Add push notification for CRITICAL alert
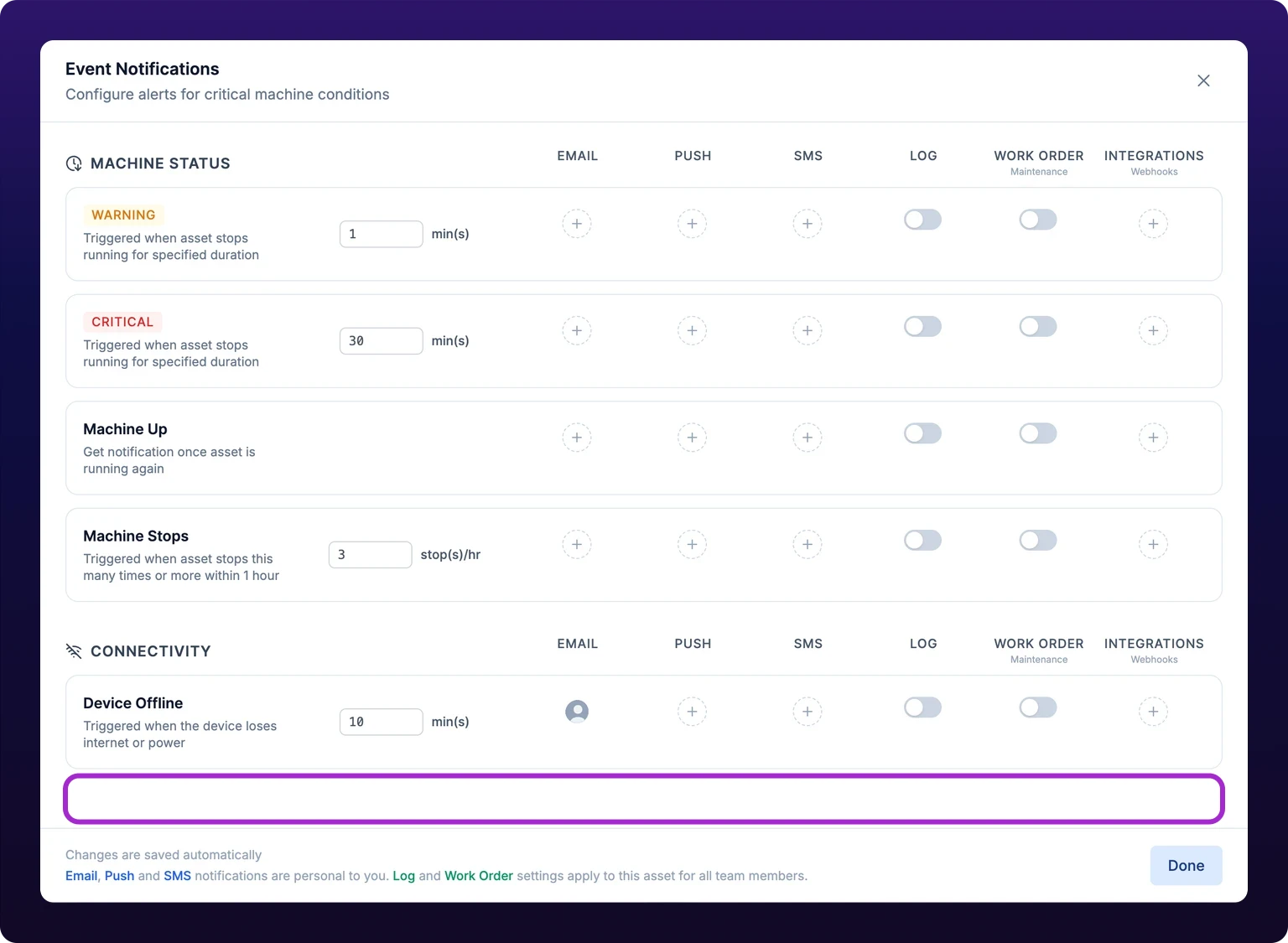The height and width of the screenshot is (943, 1288). click(692, 330)
